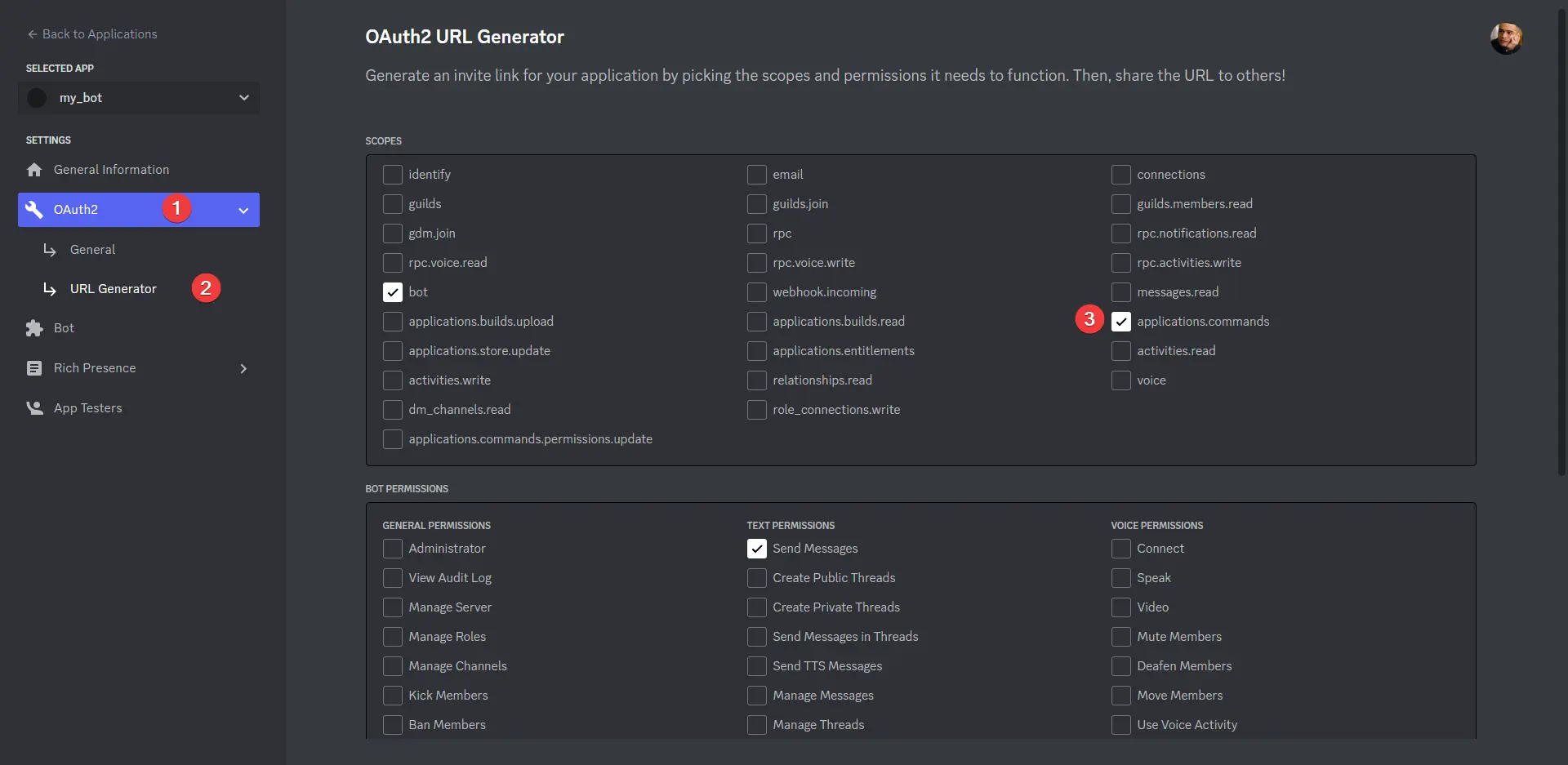Open the URL Generator submenu item
Screen dimensions: 1568x765
pyautogui.click(x=113, y=289)
